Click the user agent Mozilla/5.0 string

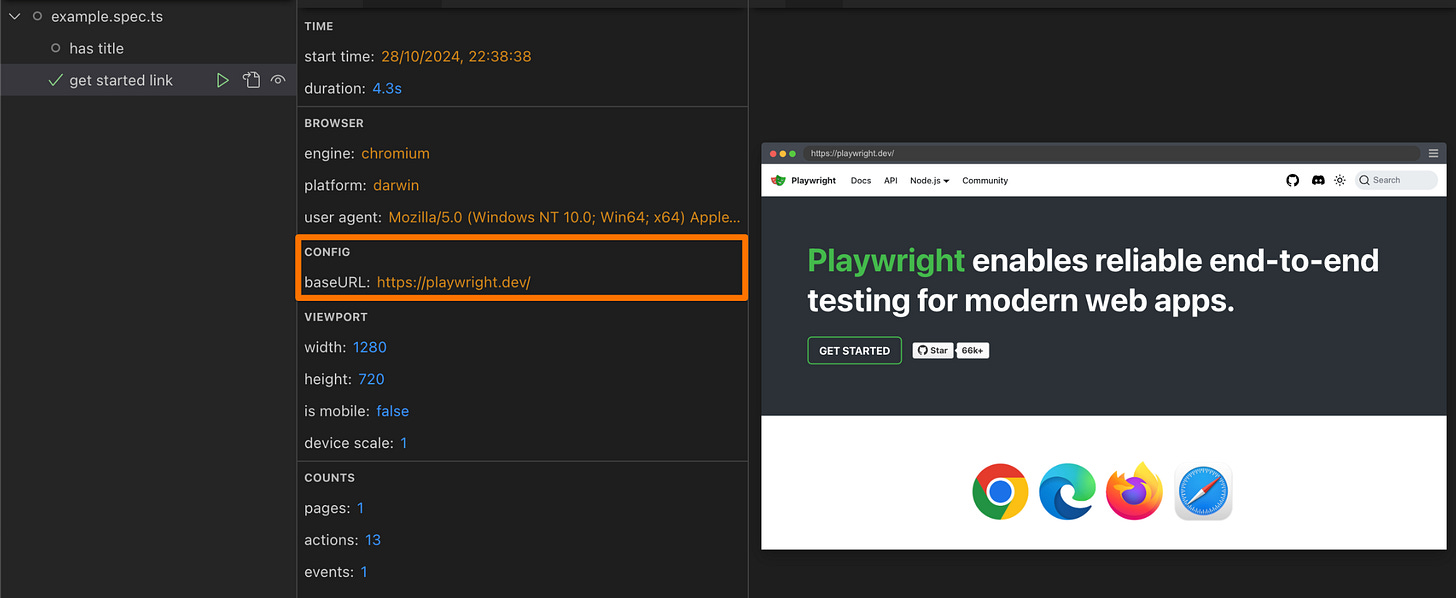coord(564,217)
